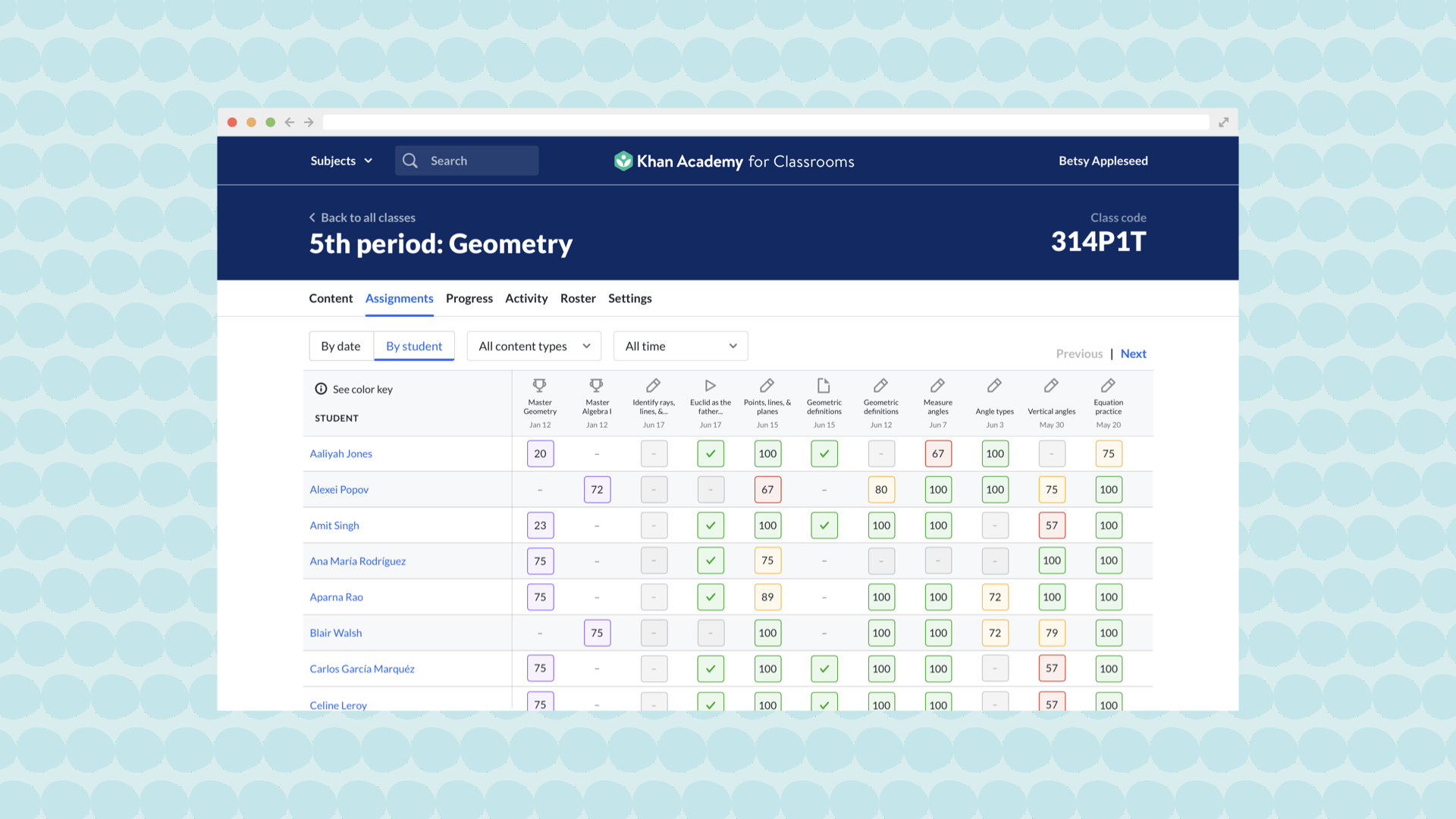Click Carlos García Marquéz's Euclid checkmark
Image resolution: width=1456 pixels, height=819 pixels.
point(711,668)
